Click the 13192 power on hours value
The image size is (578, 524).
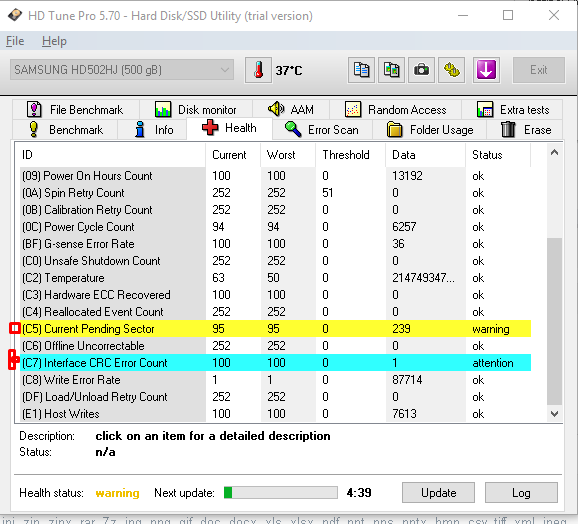[407, 176]
